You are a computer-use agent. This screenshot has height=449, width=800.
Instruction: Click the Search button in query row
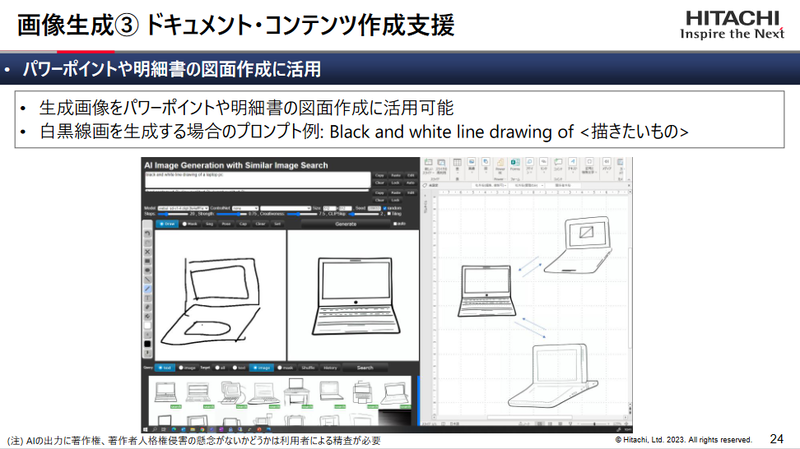click(365, 368)
